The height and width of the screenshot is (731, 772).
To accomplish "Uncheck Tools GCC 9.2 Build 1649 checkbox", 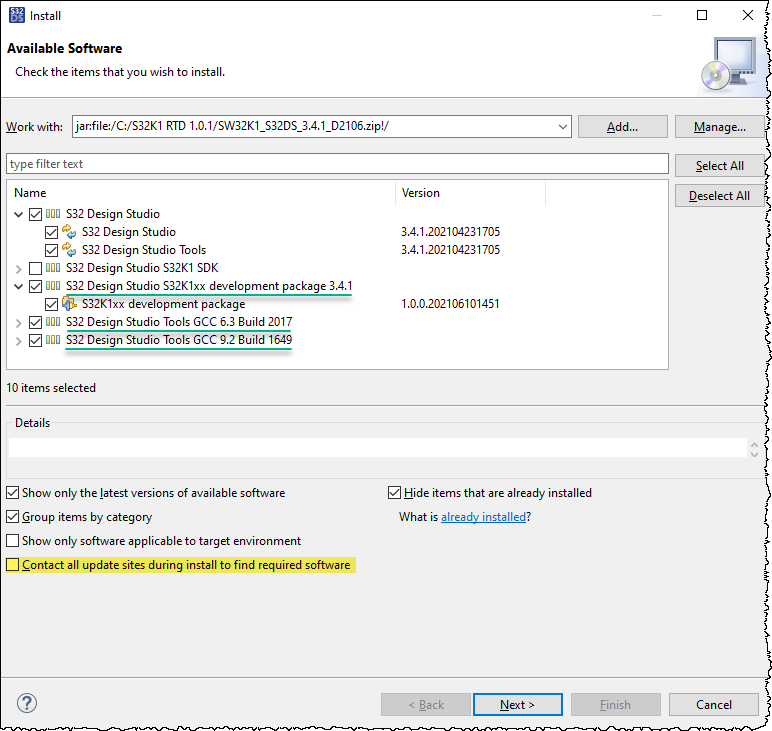I will pyautogui.click(x=35, y=340).
